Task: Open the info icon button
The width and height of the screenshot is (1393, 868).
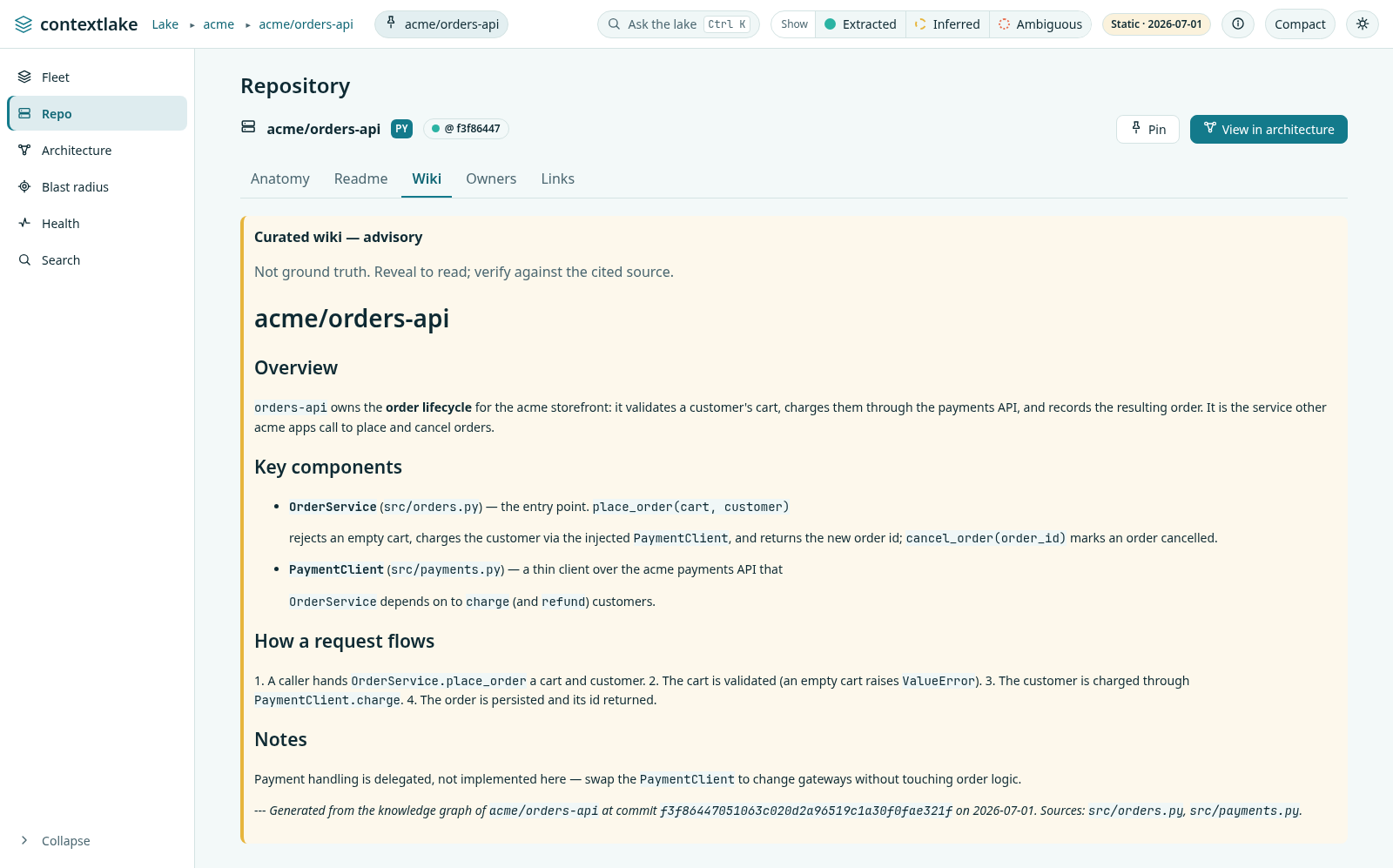Action: point(1238,24)
